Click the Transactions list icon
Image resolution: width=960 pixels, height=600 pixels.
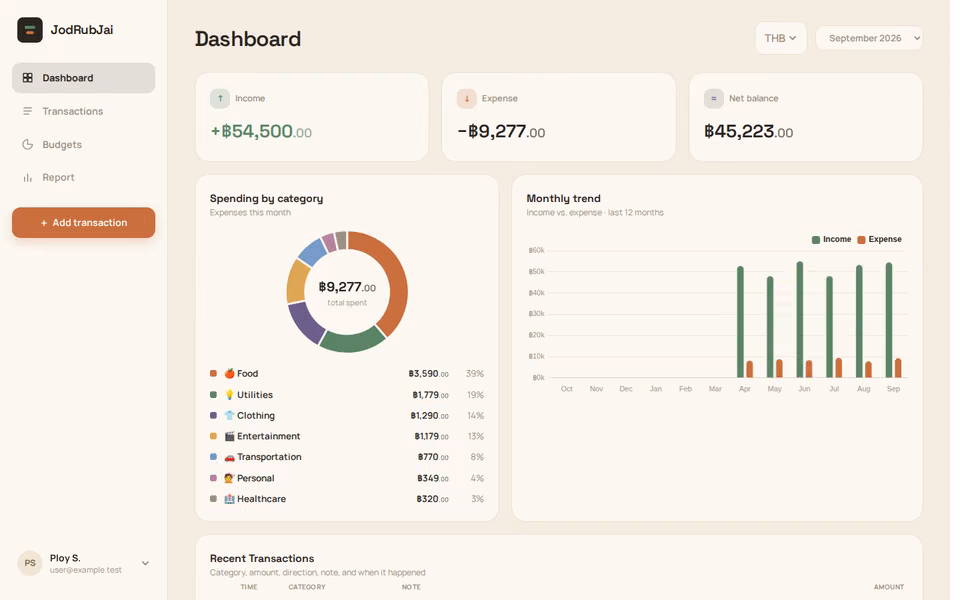pos(28,111)
